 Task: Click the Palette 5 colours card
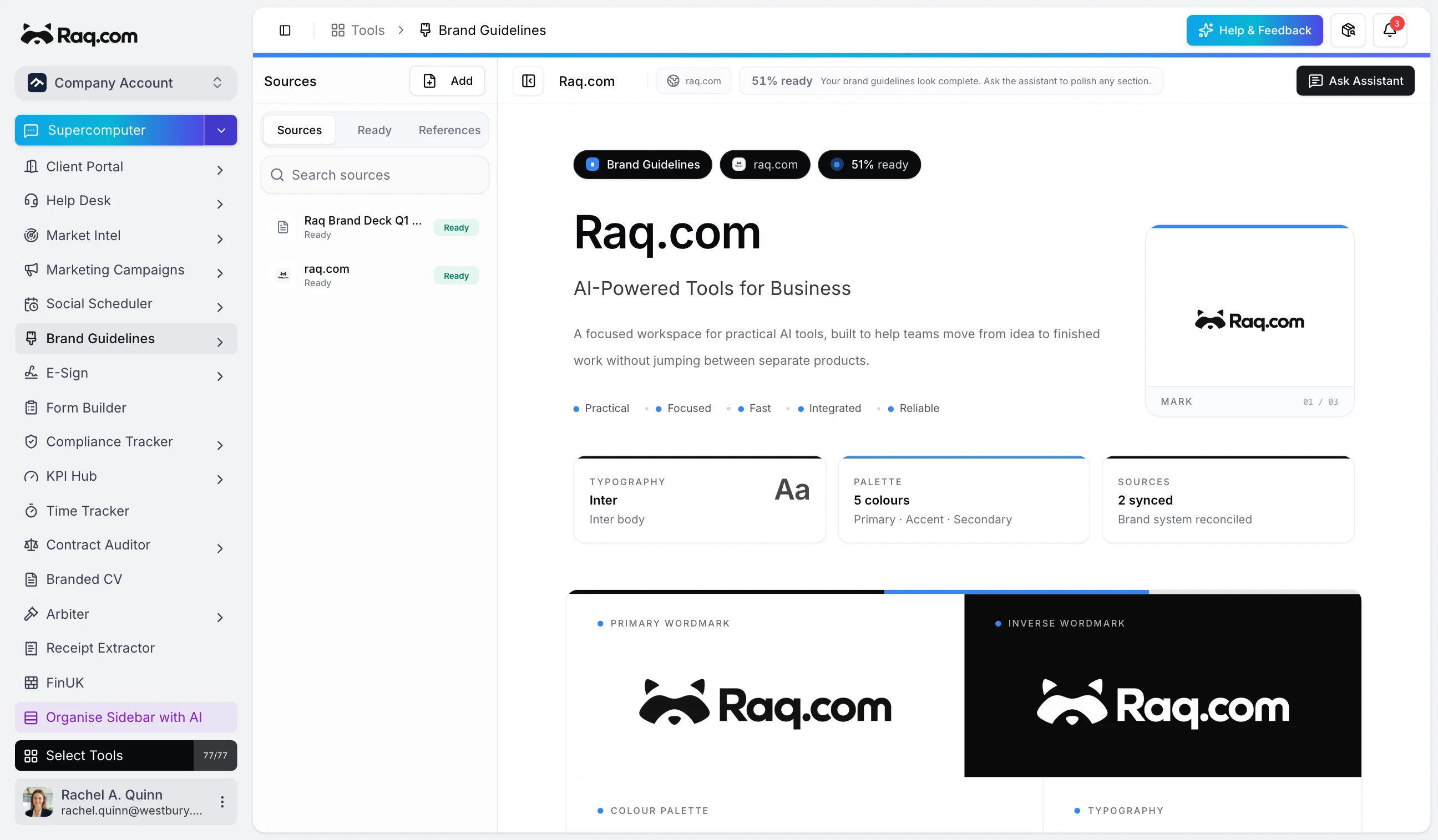point(963,500)
